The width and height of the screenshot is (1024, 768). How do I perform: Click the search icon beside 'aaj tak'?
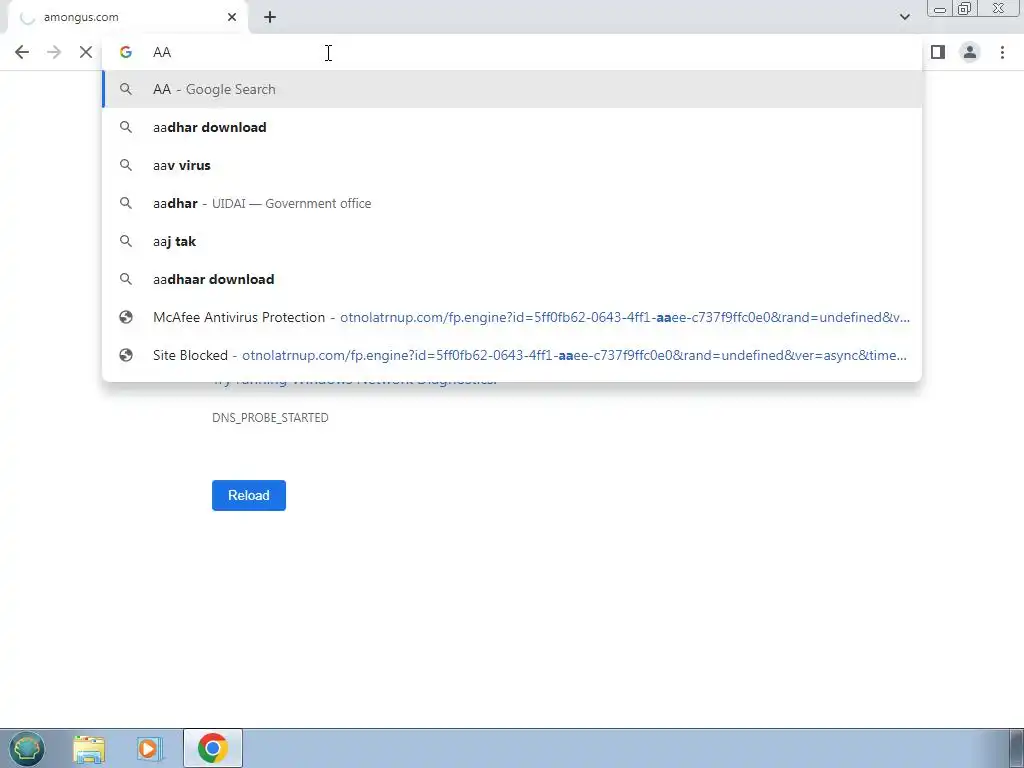126,241
